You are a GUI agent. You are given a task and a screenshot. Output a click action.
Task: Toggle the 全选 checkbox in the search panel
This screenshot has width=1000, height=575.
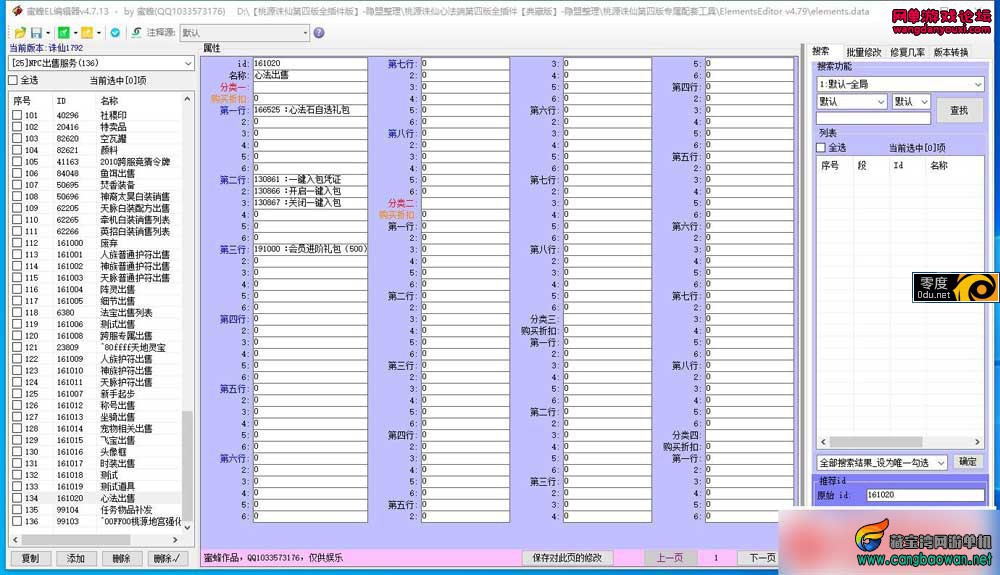point(821,148)
